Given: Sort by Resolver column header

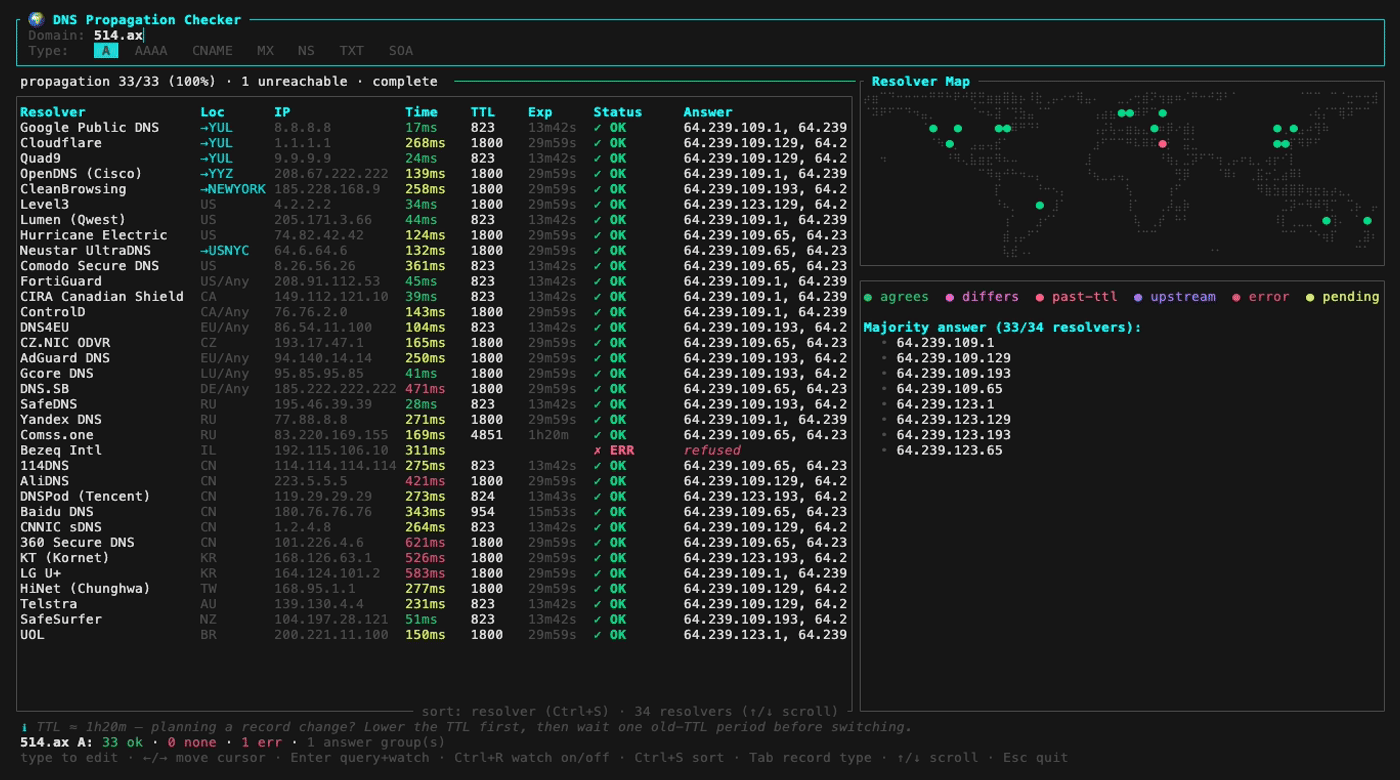Looking at the screenshot, I should coord(53,112).
